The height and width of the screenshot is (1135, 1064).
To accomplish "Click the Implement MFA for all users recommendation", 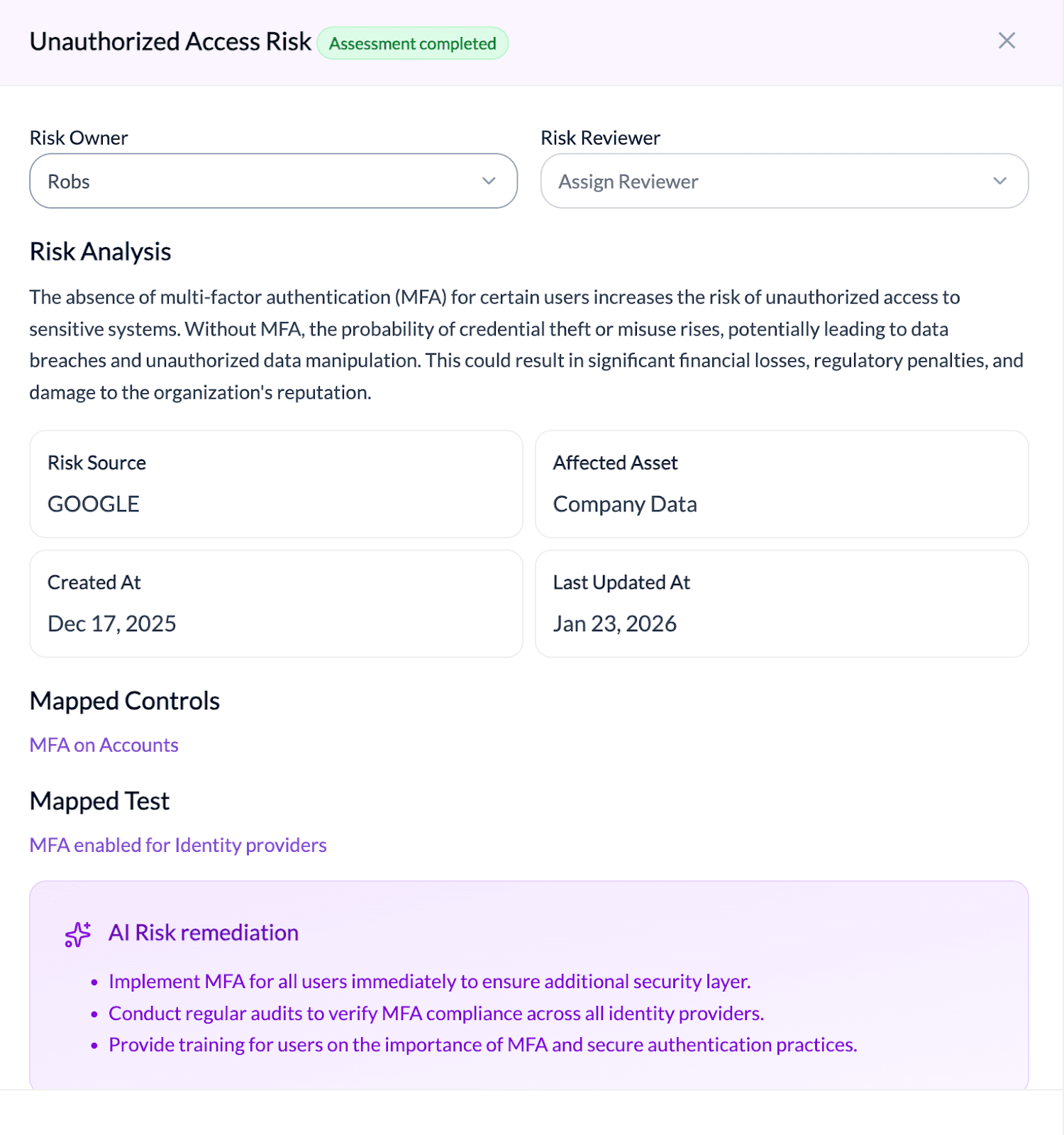I will pos(429,981).
